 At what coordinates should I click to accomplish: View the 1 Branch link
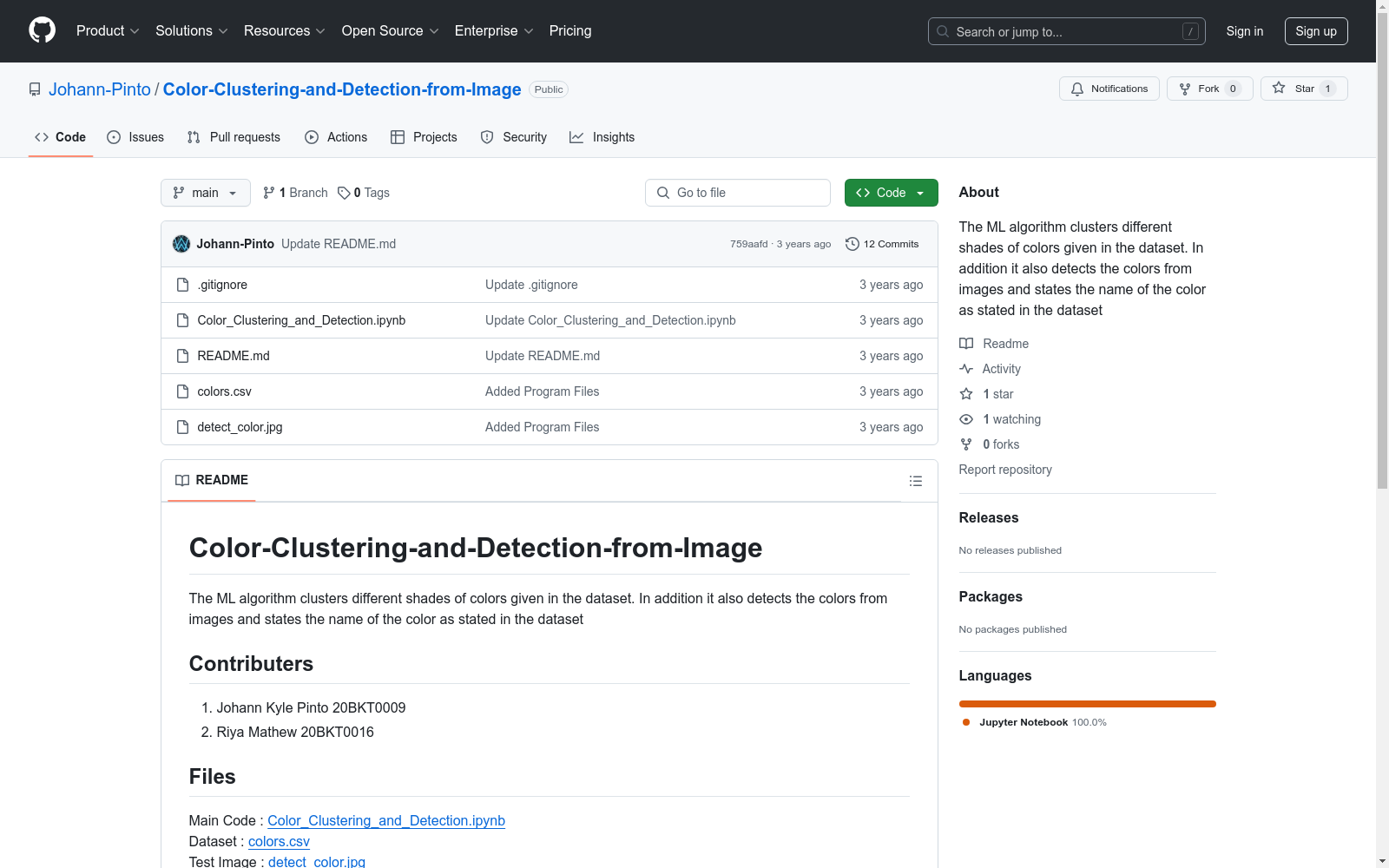295,193
